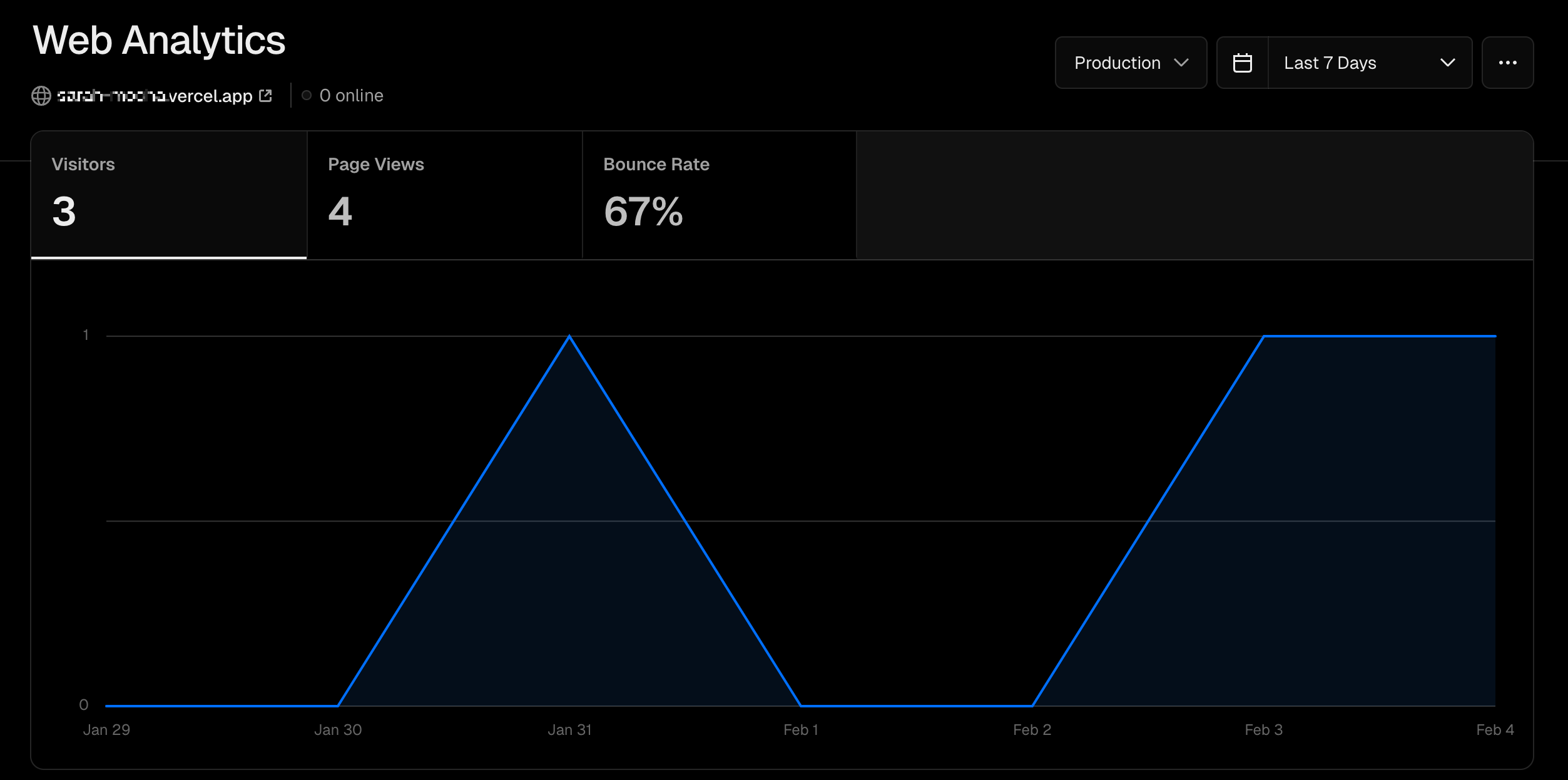Switch to the Bounce Rate tab
Image resolution: width=1568 pixels, height=780 pixels.
click(x=718, y=194)
